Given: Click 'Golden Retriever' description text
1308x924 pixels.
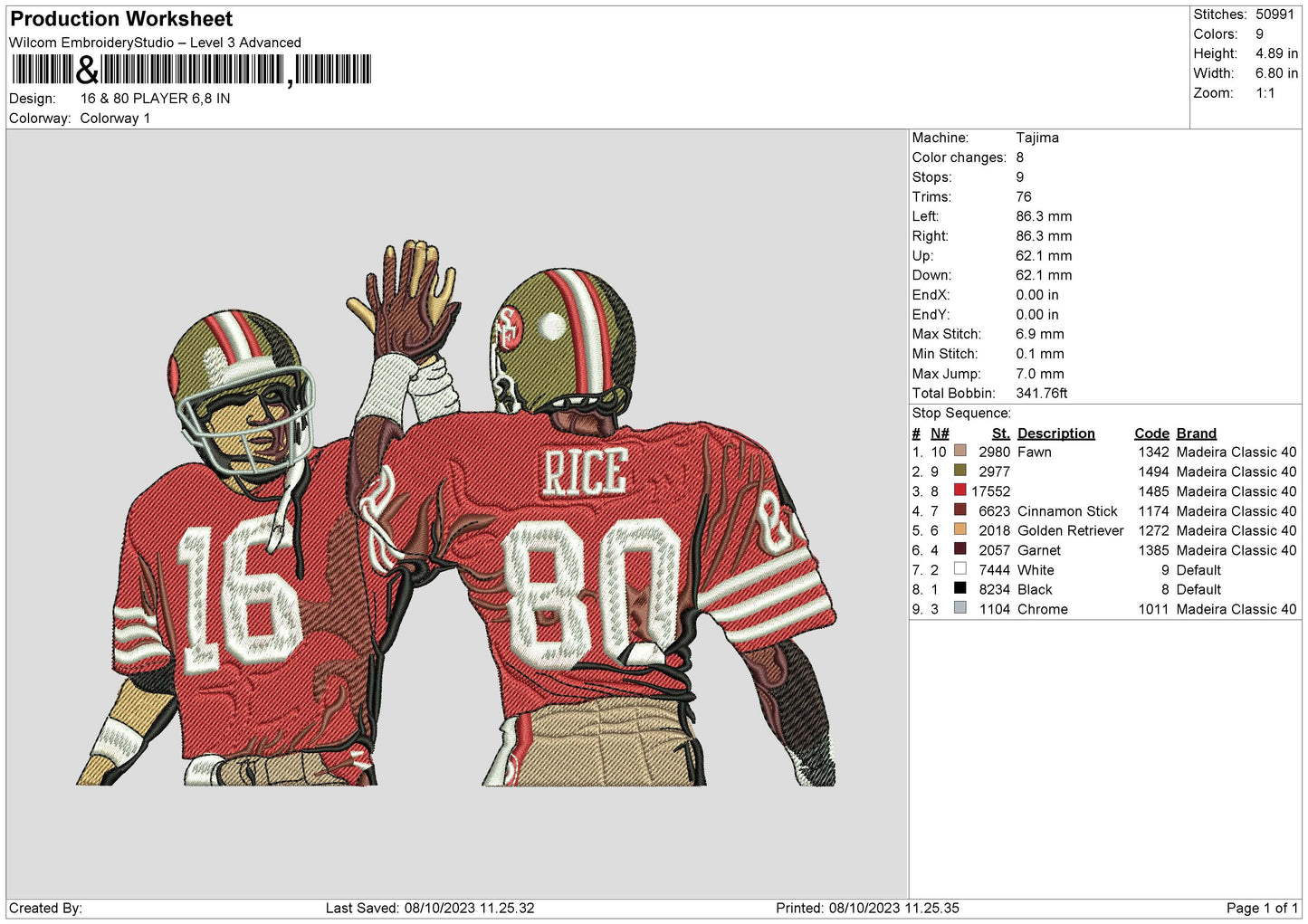Looking at the screenshot, I should (1071, 531).
